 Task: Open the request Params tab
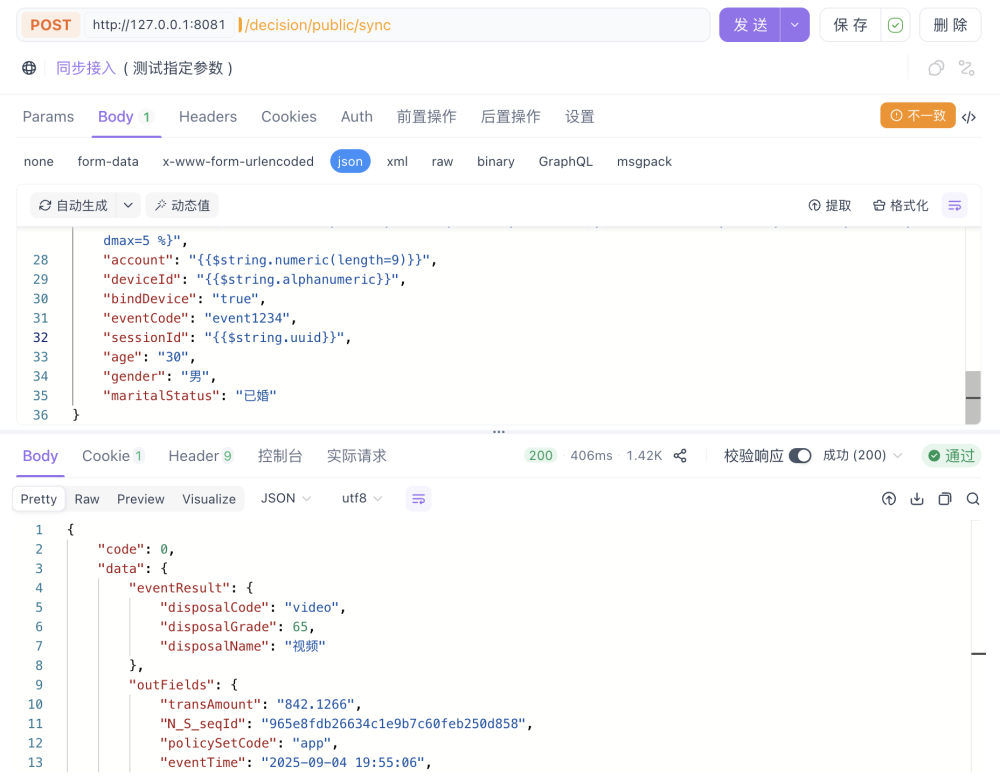(48, 117)
